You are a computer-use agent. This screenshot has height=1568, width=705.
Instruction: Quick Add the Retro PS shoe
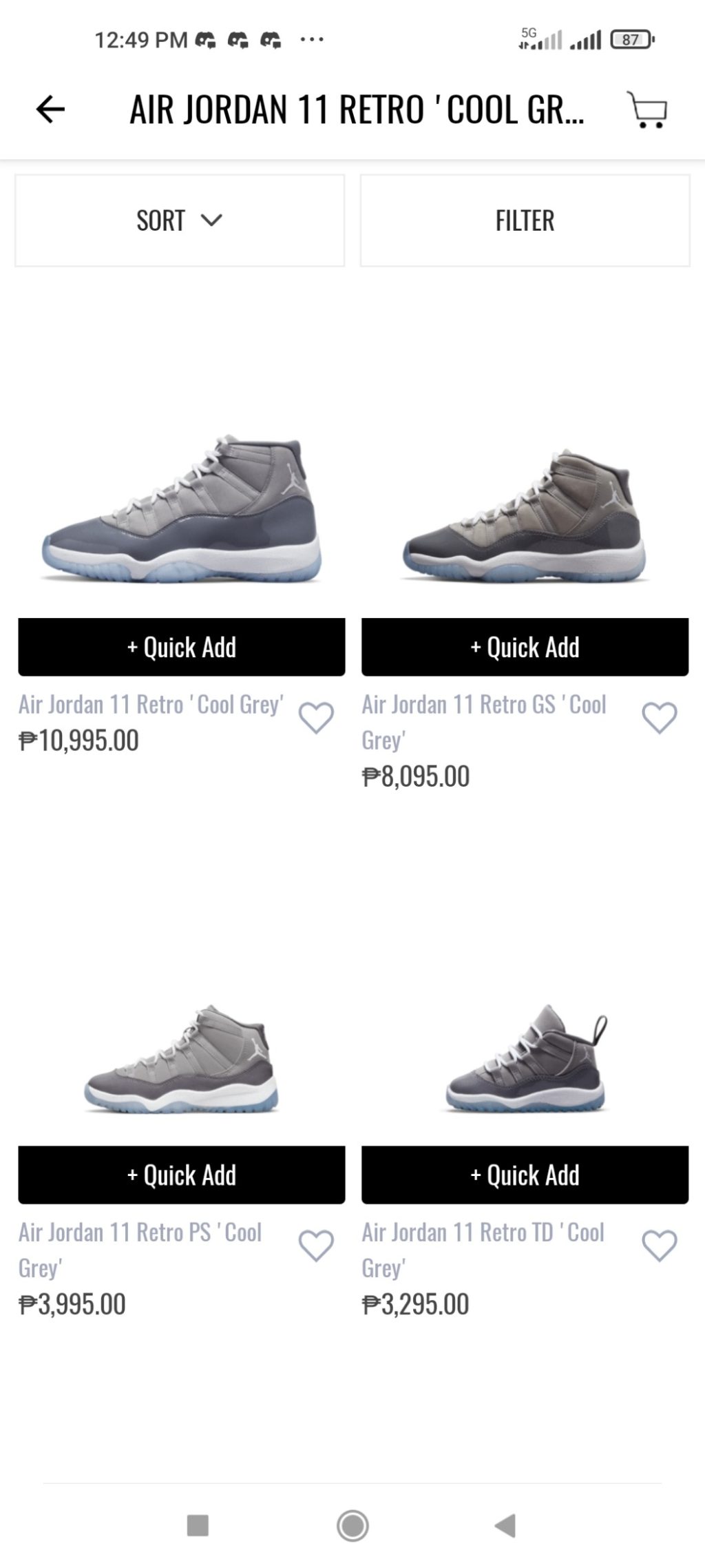point(181,1175)
